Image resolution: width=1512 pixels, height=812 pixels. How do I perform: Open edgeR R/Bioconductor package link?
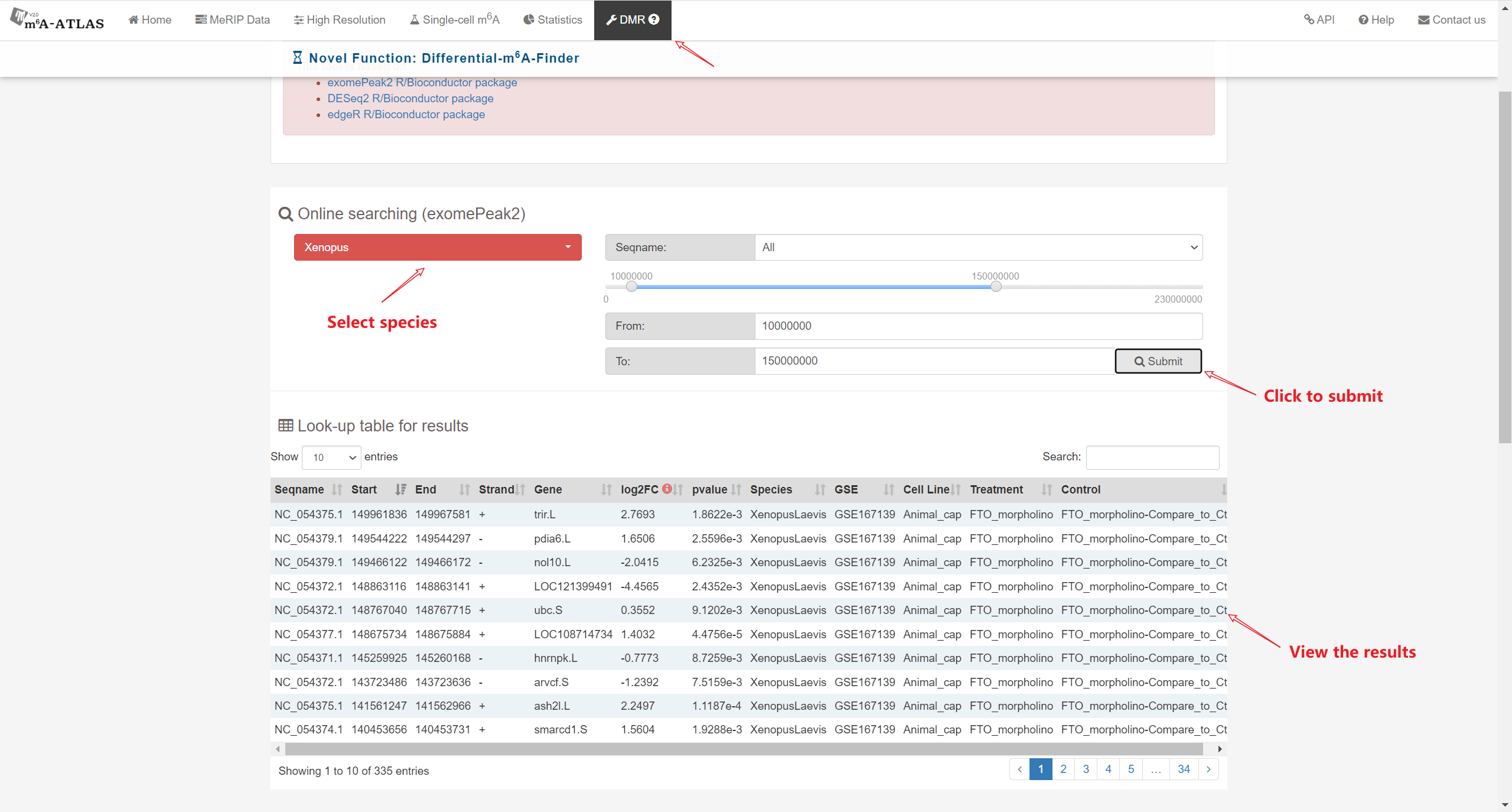point(406,114)
